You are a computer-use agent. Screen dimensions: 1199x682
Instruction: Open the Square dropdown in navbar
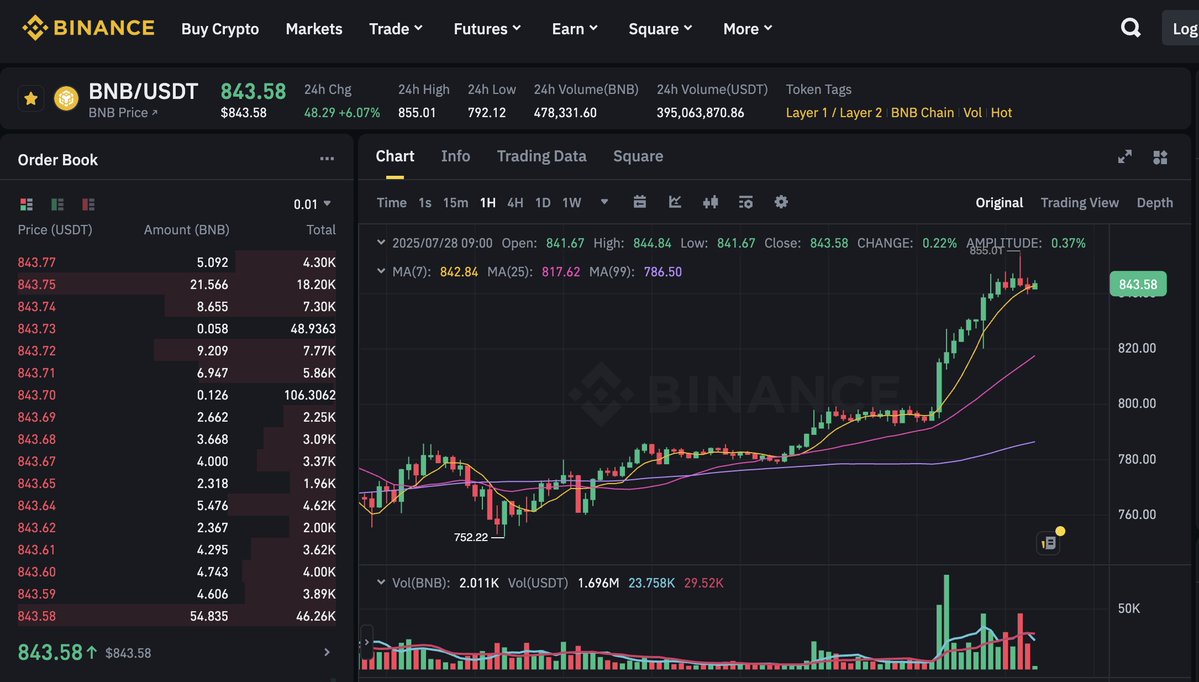click(x=660, y=28)
